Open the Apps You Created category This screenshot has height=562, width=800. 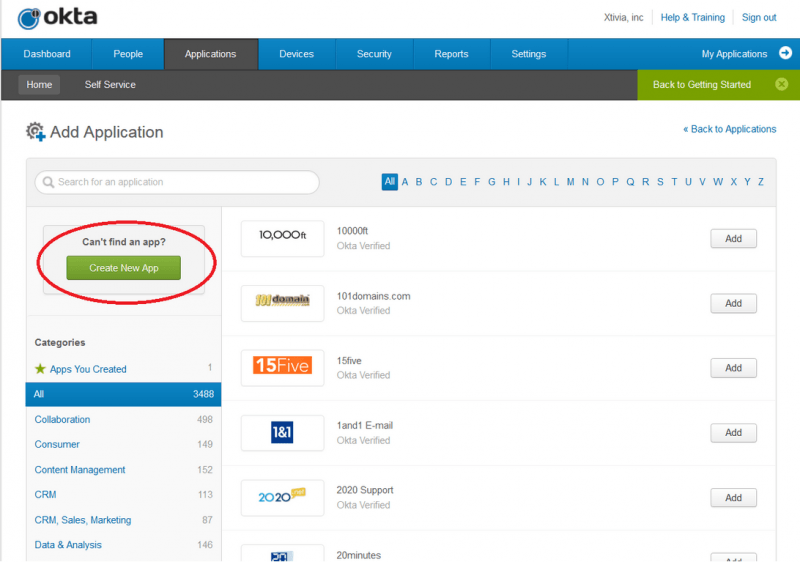tap(88, 369)
